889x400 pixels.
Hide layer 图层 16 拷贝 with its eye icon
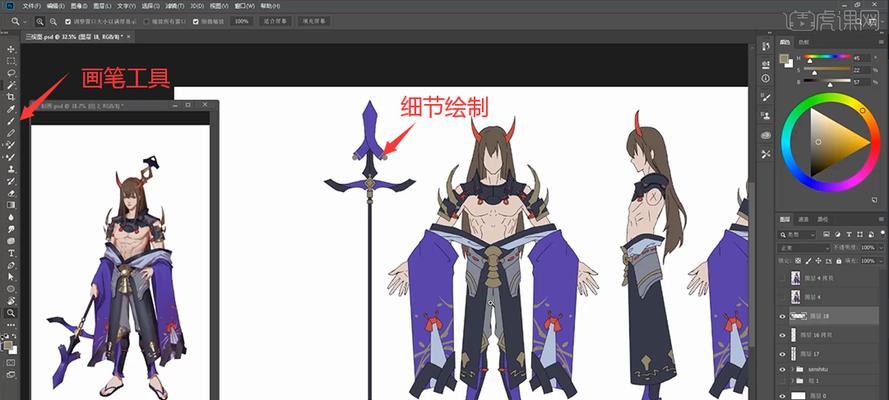(x=782, y=335)
